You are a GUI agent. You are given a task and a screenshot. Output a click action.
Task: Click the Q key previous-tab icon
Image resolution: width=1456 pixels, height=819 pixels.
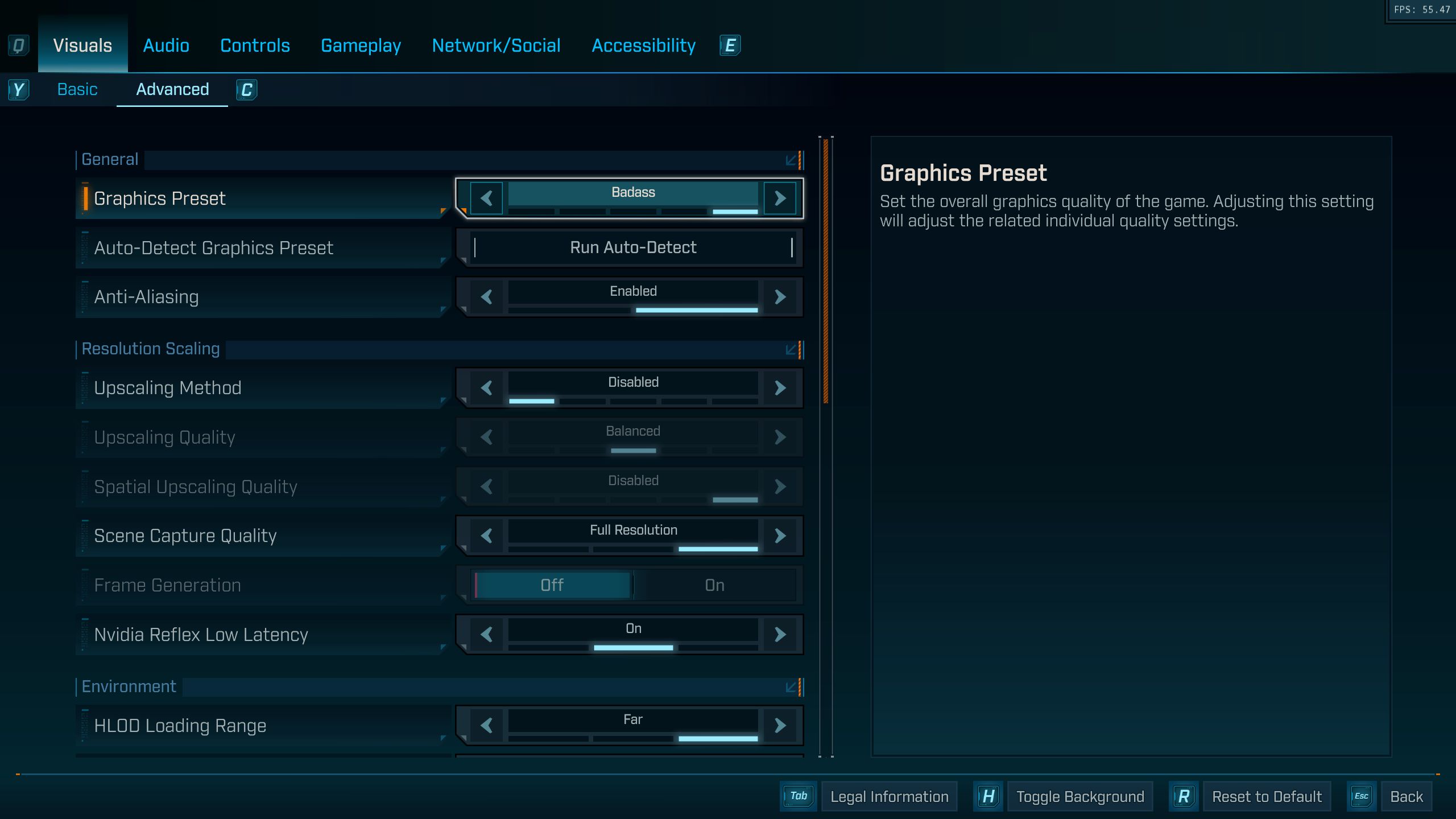[x=18, y=45]
